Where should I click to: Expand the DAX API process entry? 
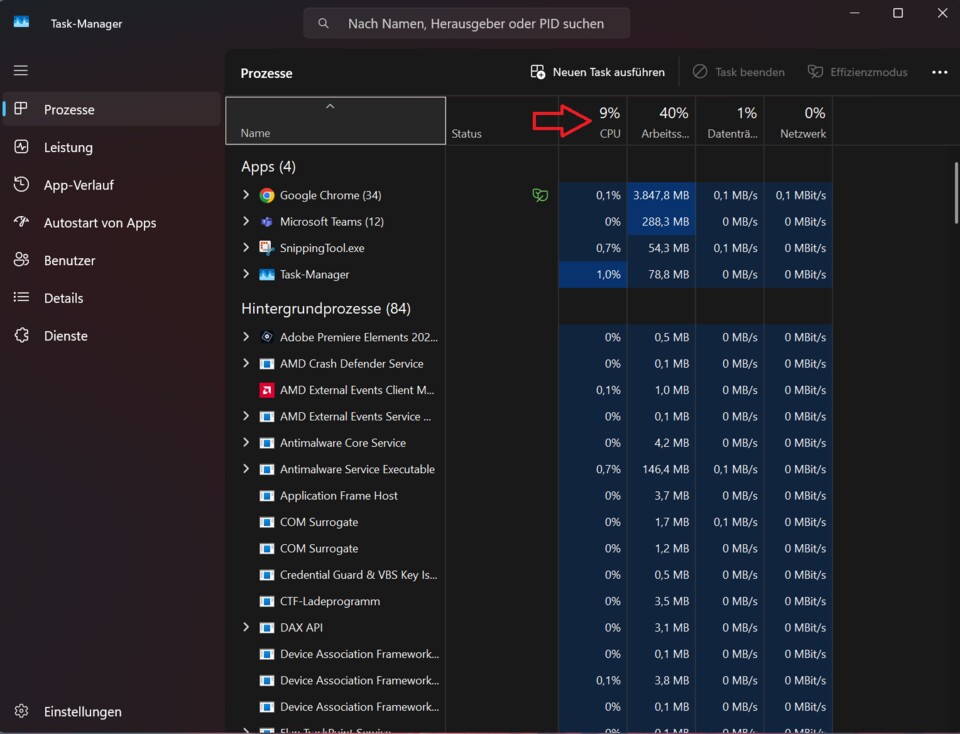[245, 627]
